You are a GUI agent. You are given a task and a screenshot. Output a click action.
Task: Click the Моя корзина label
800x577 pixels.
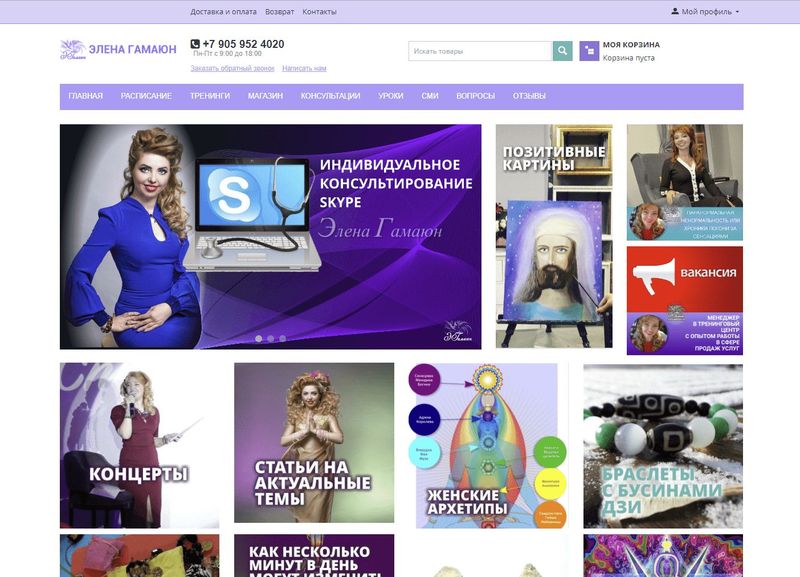pos(631,45)
